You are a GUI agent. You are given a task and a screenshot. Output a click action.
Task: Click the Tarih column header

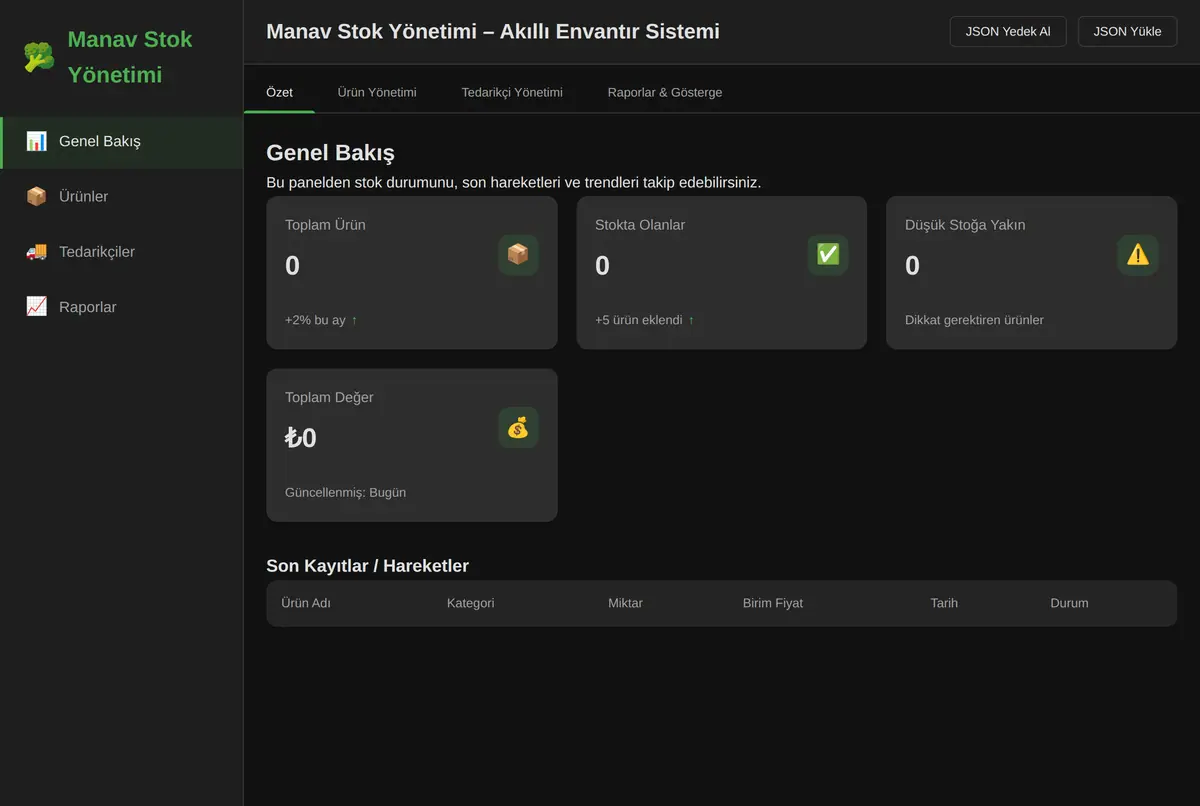pos(944,603)
